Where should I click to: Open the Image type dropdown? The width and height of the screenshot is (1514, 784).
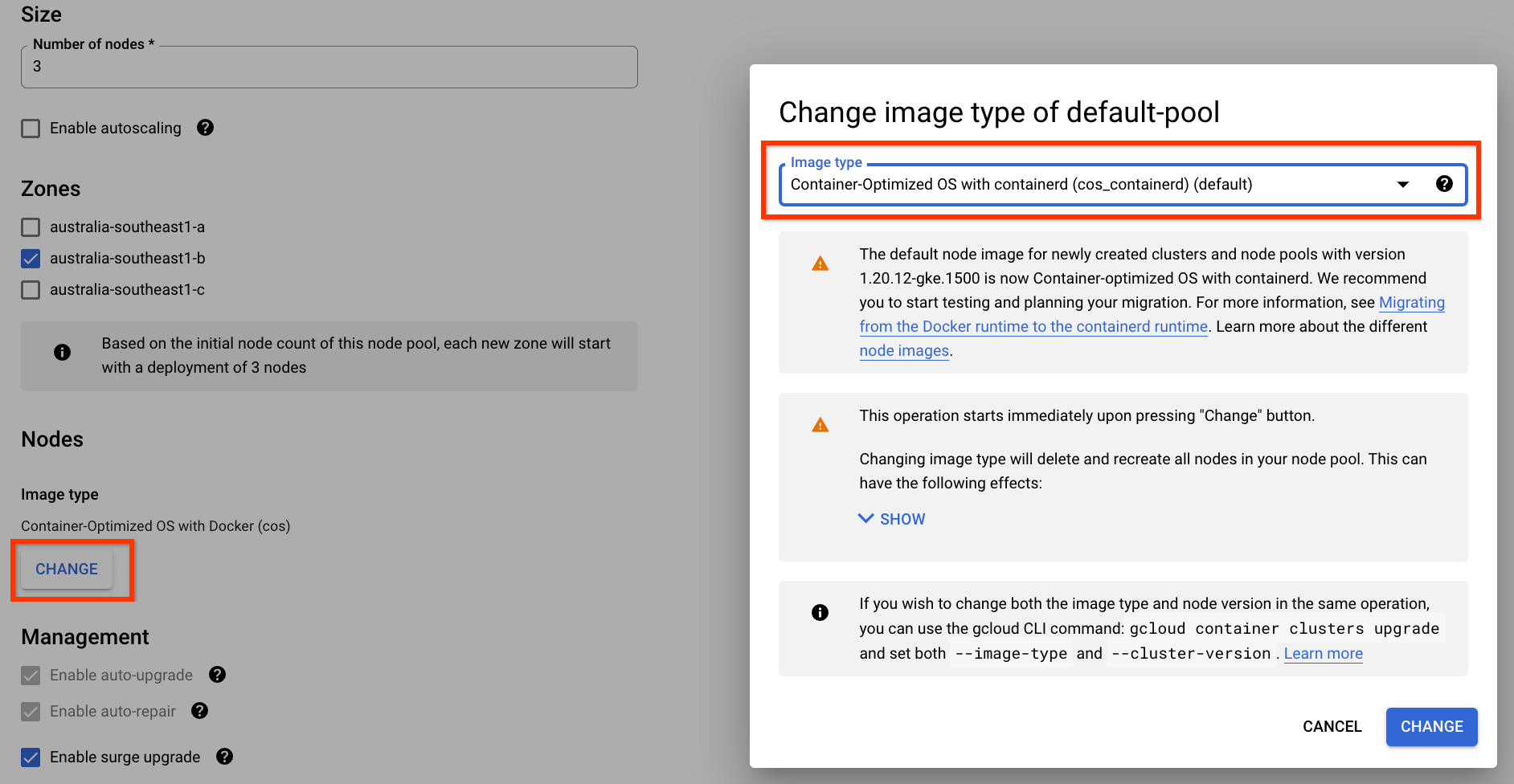click(x=1085, y=185)
